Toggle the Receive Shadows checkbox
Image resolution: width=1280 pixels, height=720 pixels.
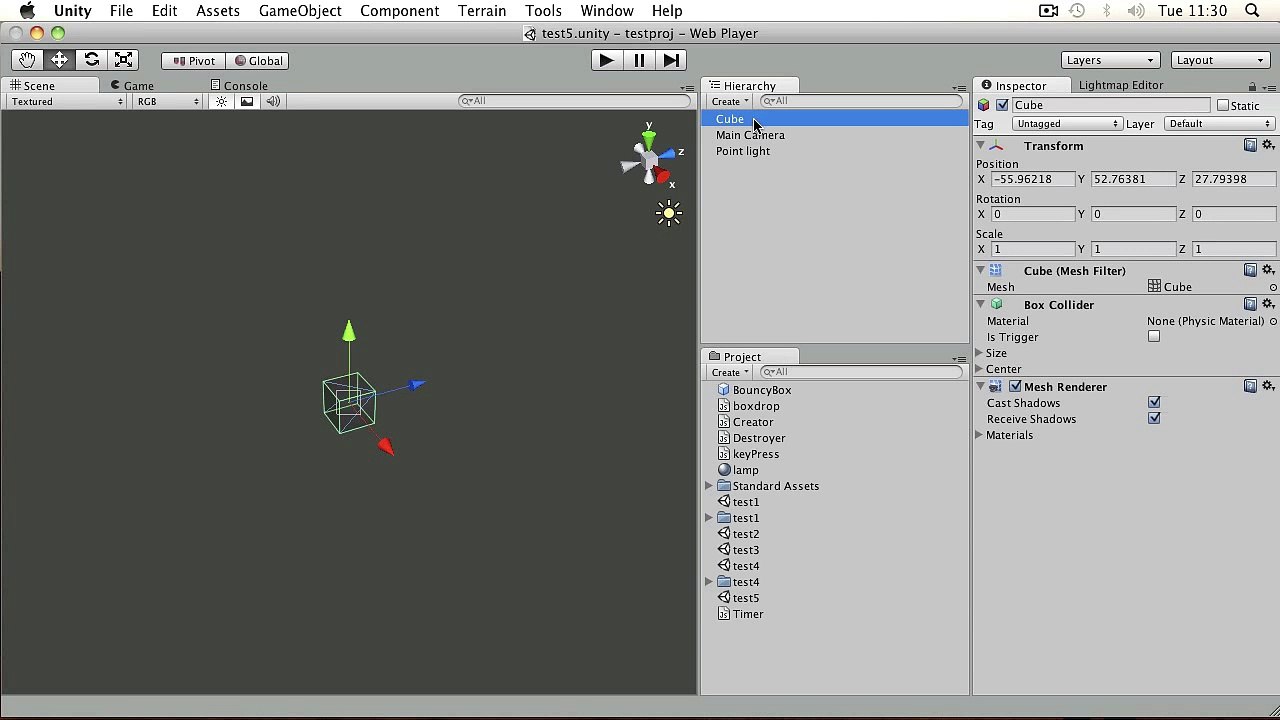[x=1154, y=419]
